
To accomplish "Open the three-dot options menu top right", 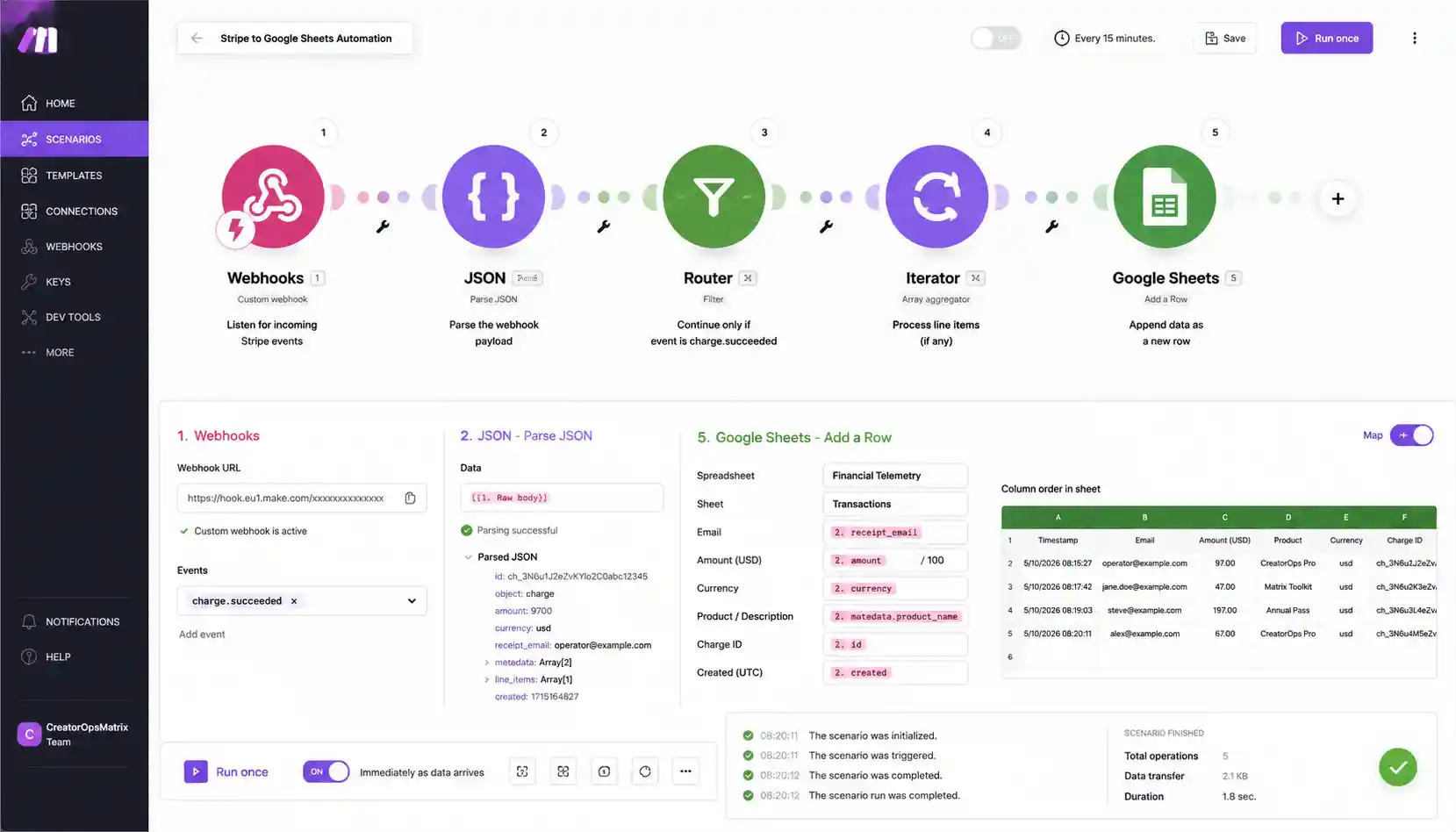I will [x=1414, y=39].
